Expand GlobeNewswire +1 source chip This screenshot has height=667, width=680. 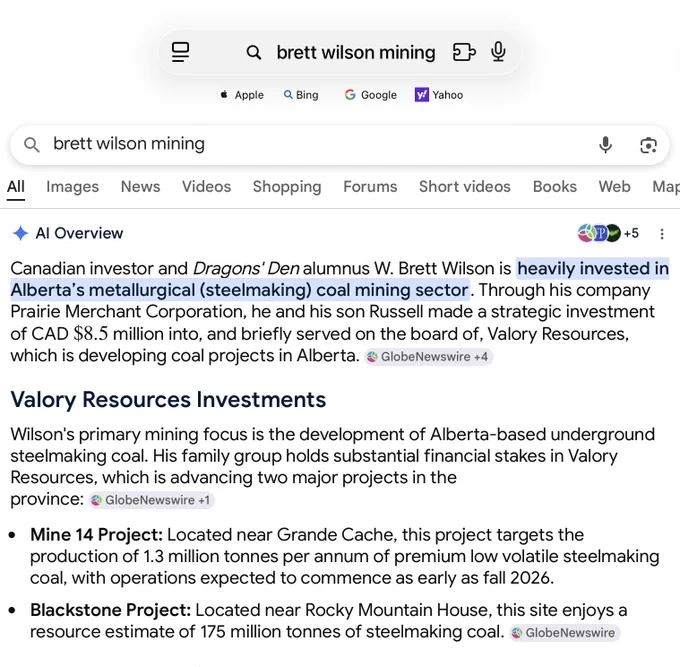pos(152,500)
